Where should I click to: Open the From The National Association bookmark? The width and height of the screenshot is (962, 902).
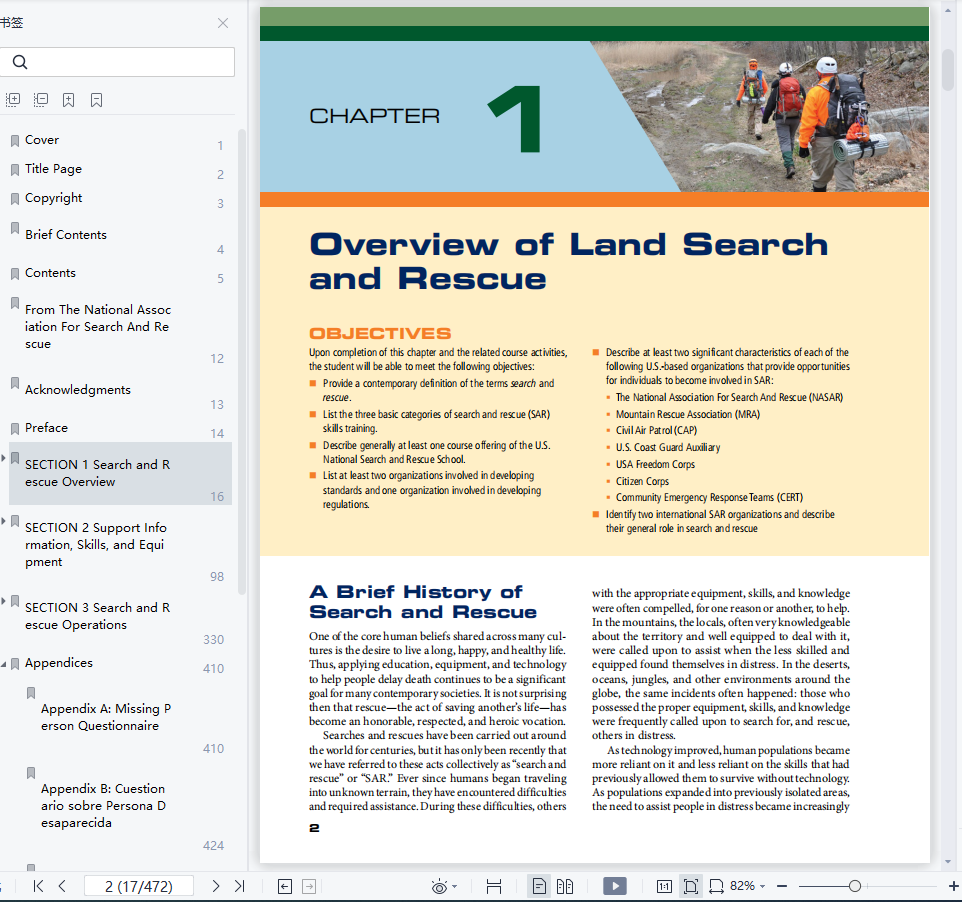98,326
